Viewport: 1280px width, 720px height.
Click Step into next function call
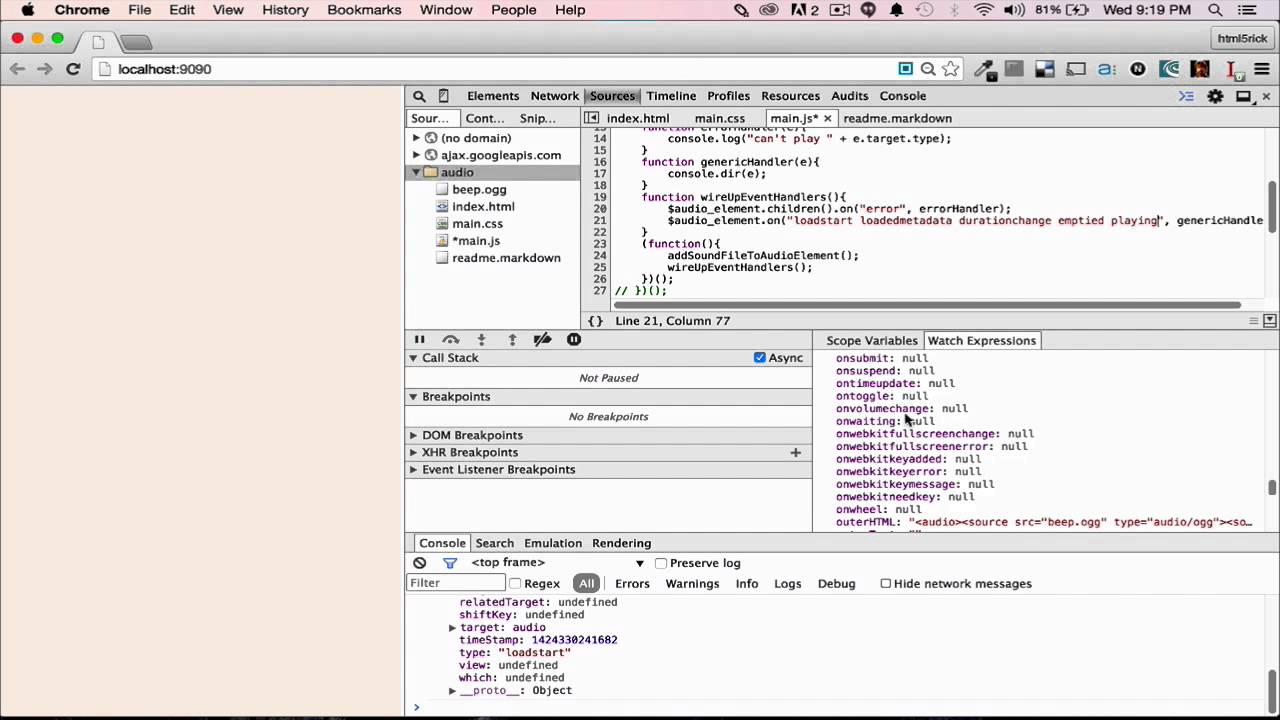481,340
